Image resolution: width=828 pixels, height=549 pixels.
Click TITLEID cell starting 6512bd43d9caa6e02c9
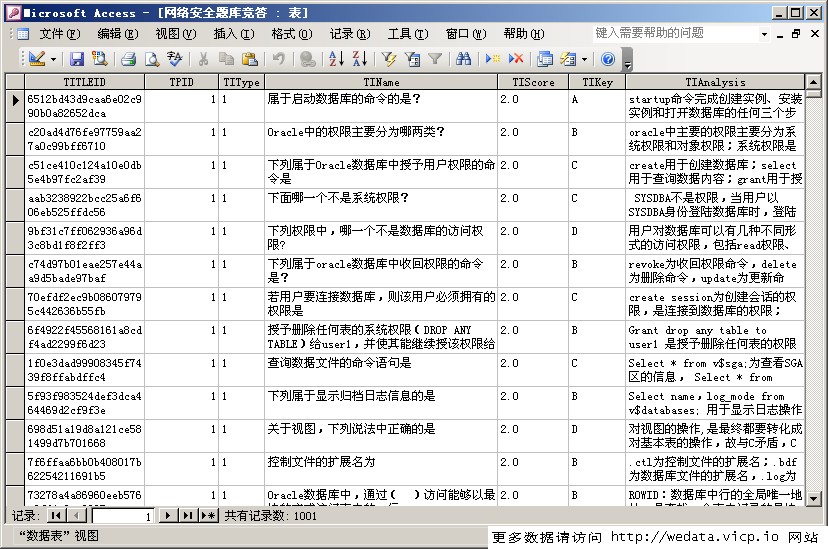84,106
